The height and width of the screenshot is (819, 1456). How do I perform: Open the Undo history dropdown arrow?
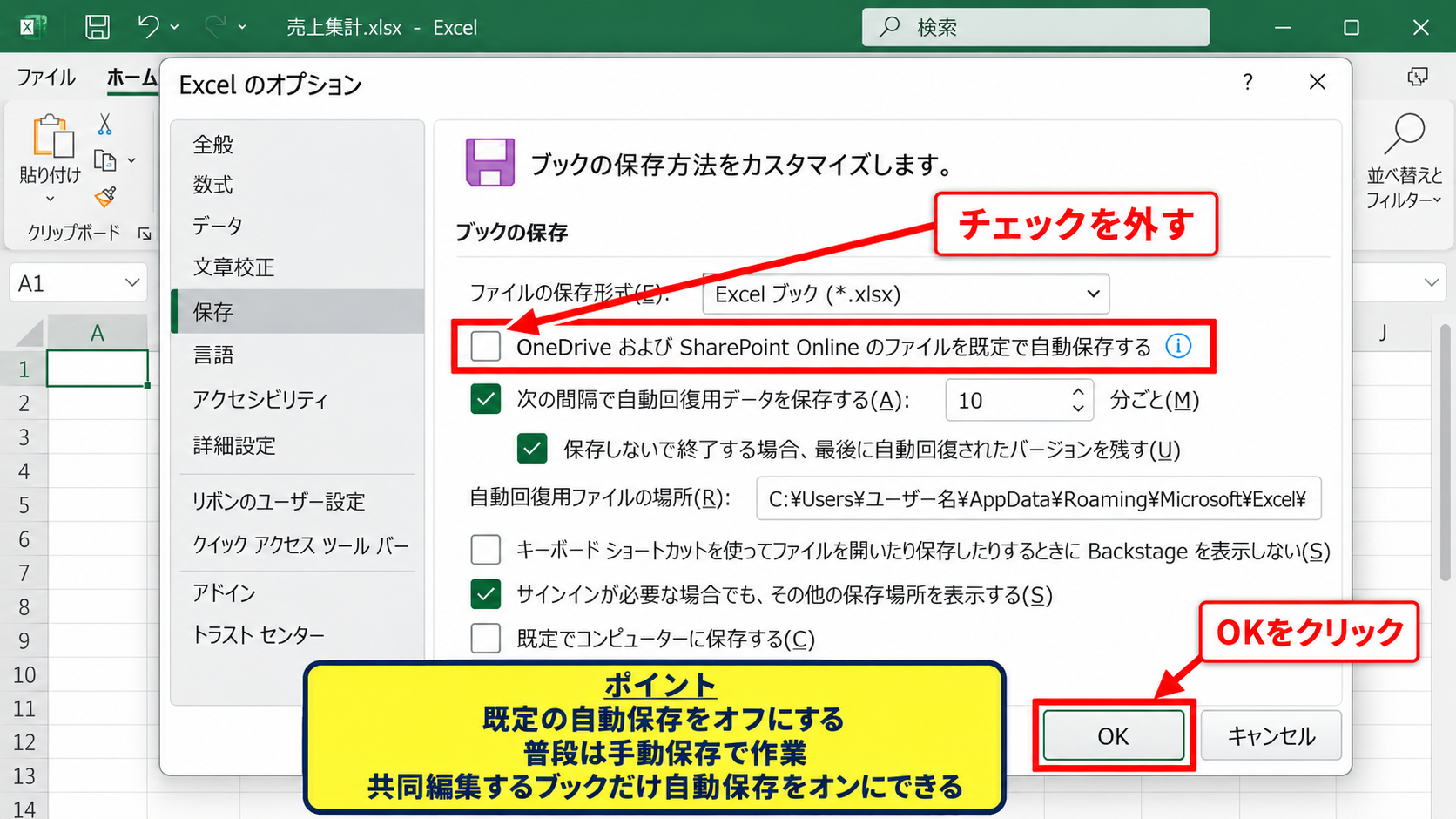(x=175, y=27)
